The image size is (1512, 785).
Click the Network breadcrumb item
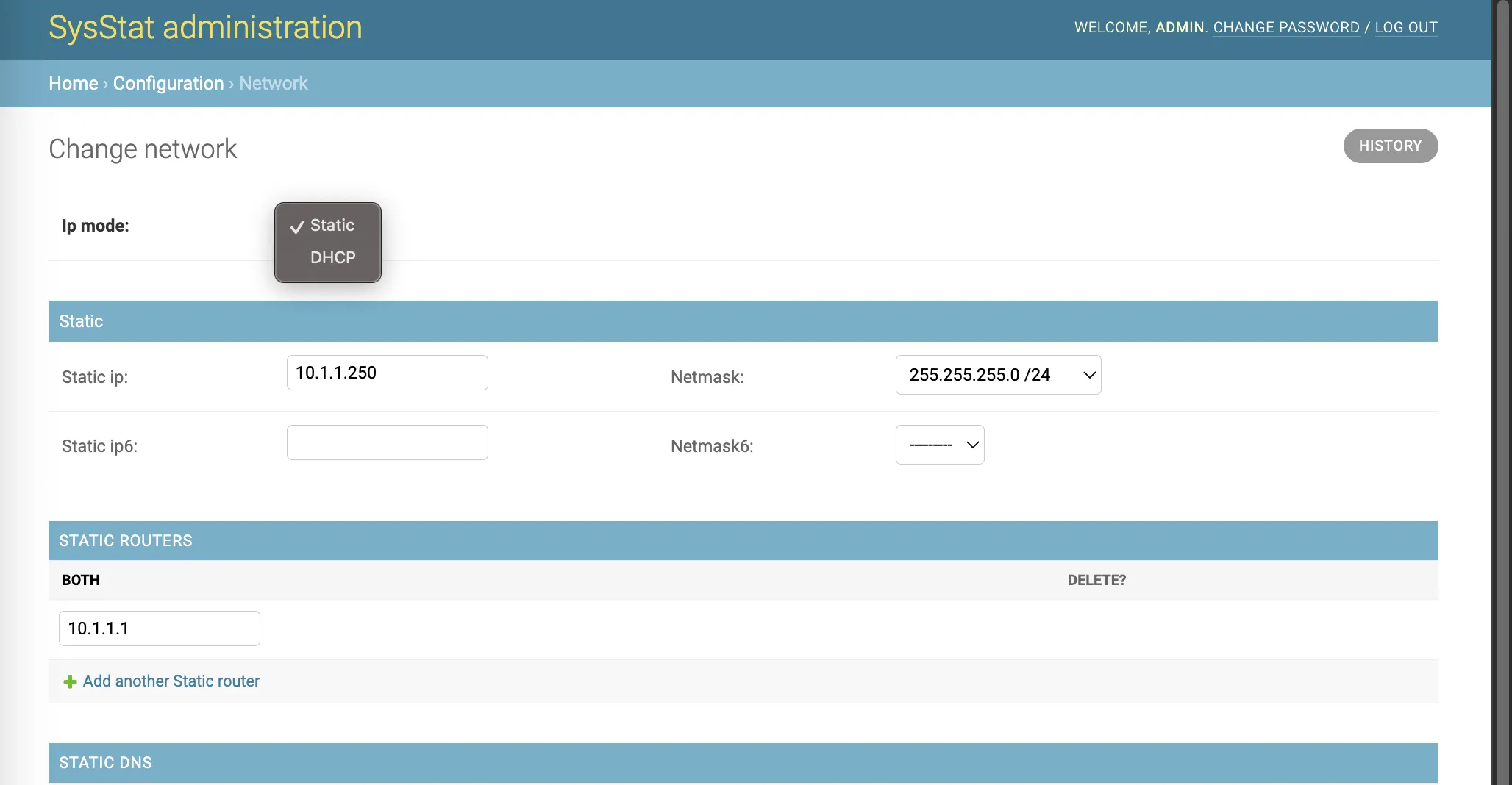coord(273,83)
